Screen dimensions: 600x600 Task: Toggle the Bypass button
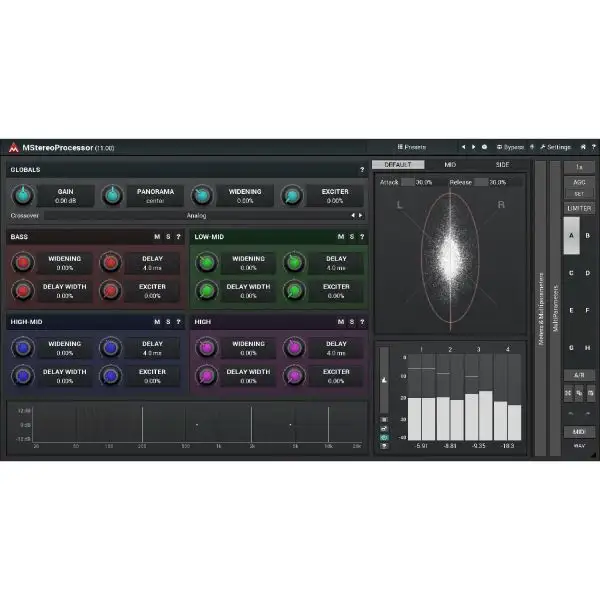click(510, 147)
